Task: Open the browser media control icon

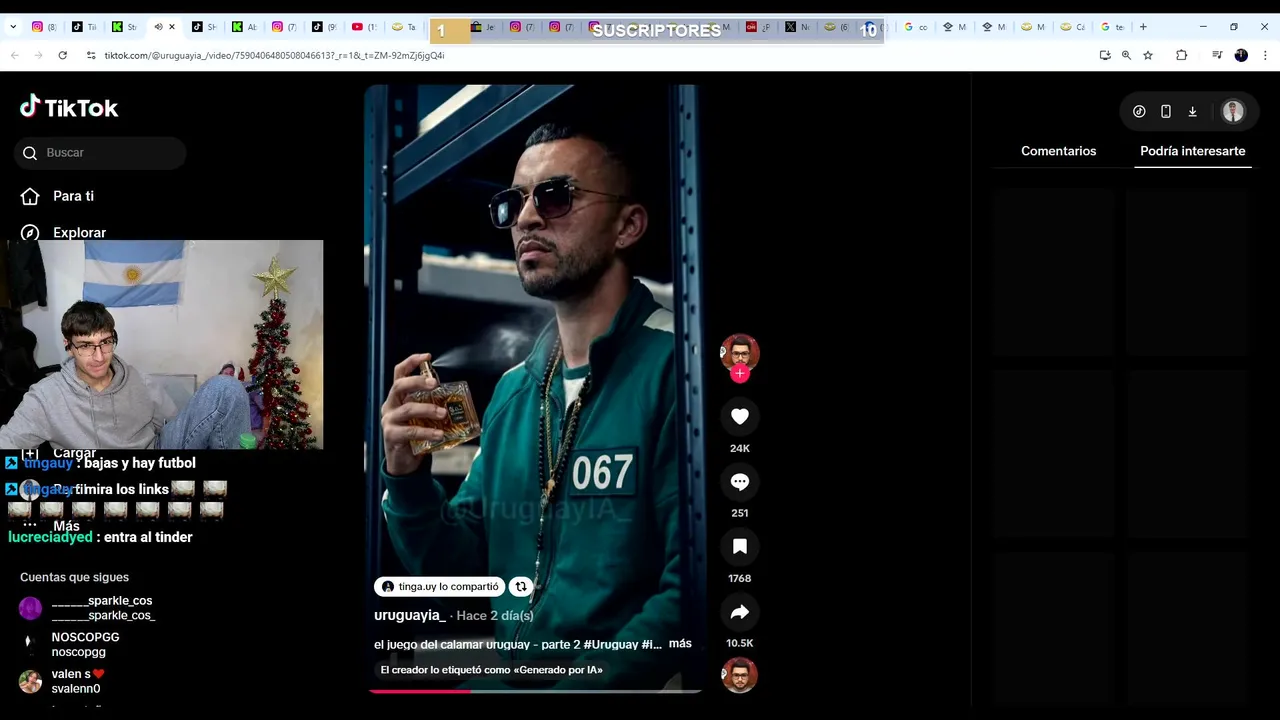Action: pos(1217,55)
